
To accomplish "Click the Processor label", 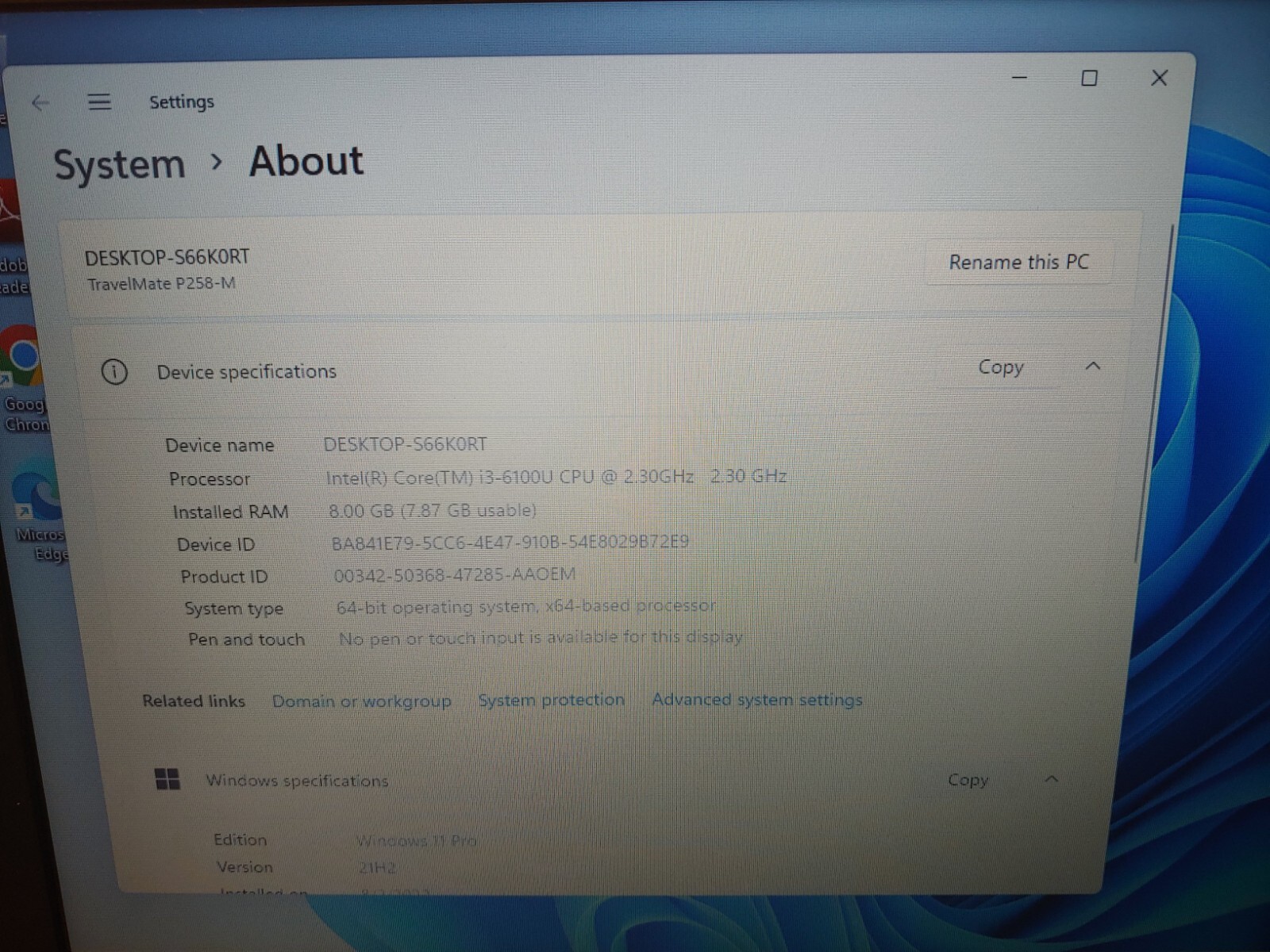I will pos(210,479).
